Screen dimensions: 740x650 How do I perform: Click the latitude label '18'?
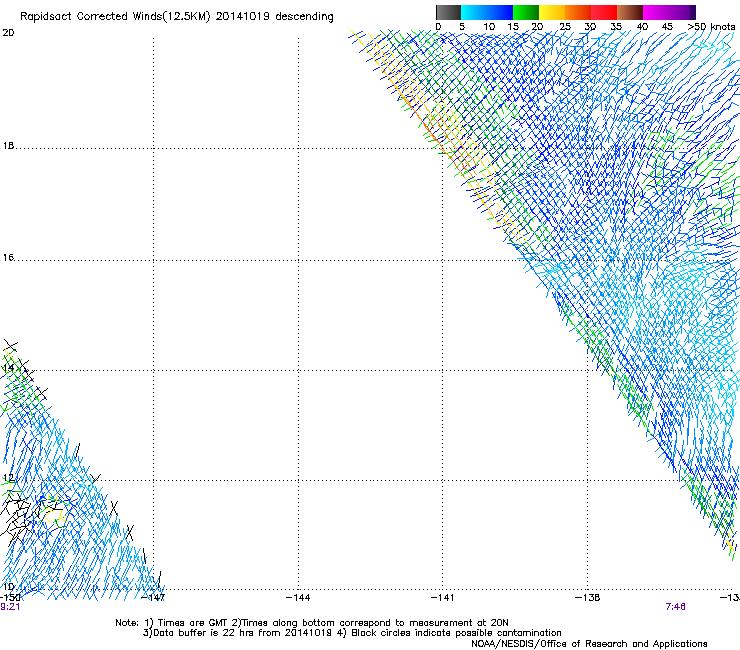[8, 146]
